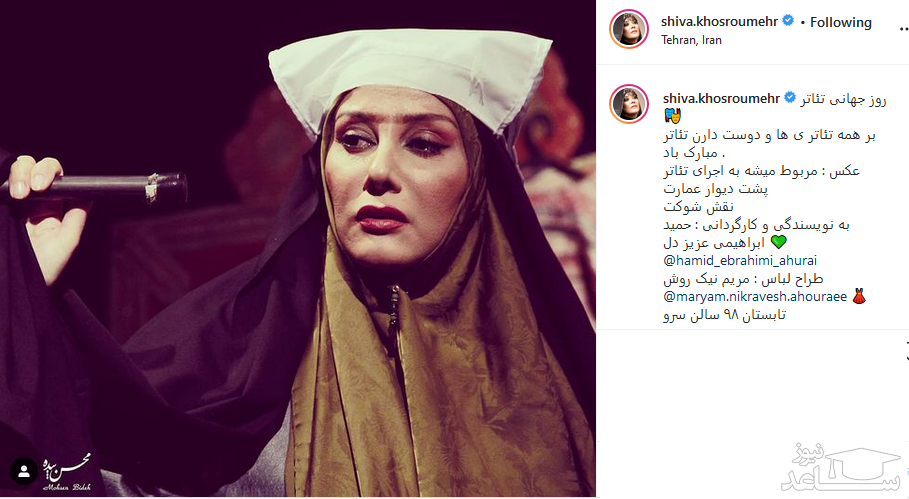This screenshot has height=499, width=909.
Task: Click the green heart emoji in caption
Action: point(779,242)
